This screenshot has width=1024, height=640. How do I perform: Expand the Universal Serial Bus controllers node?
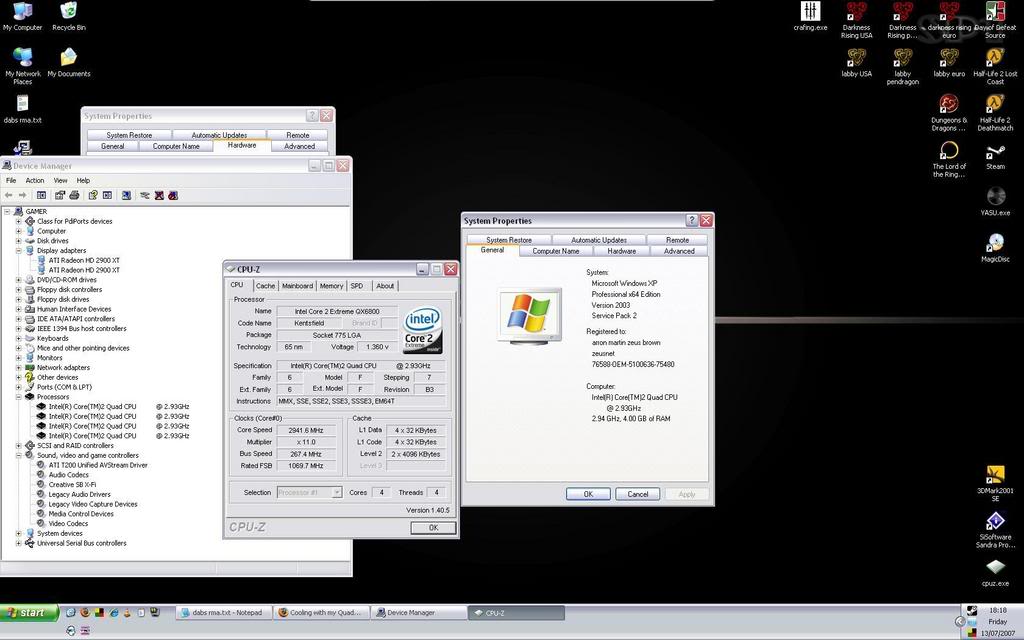(x=19, y=543)
